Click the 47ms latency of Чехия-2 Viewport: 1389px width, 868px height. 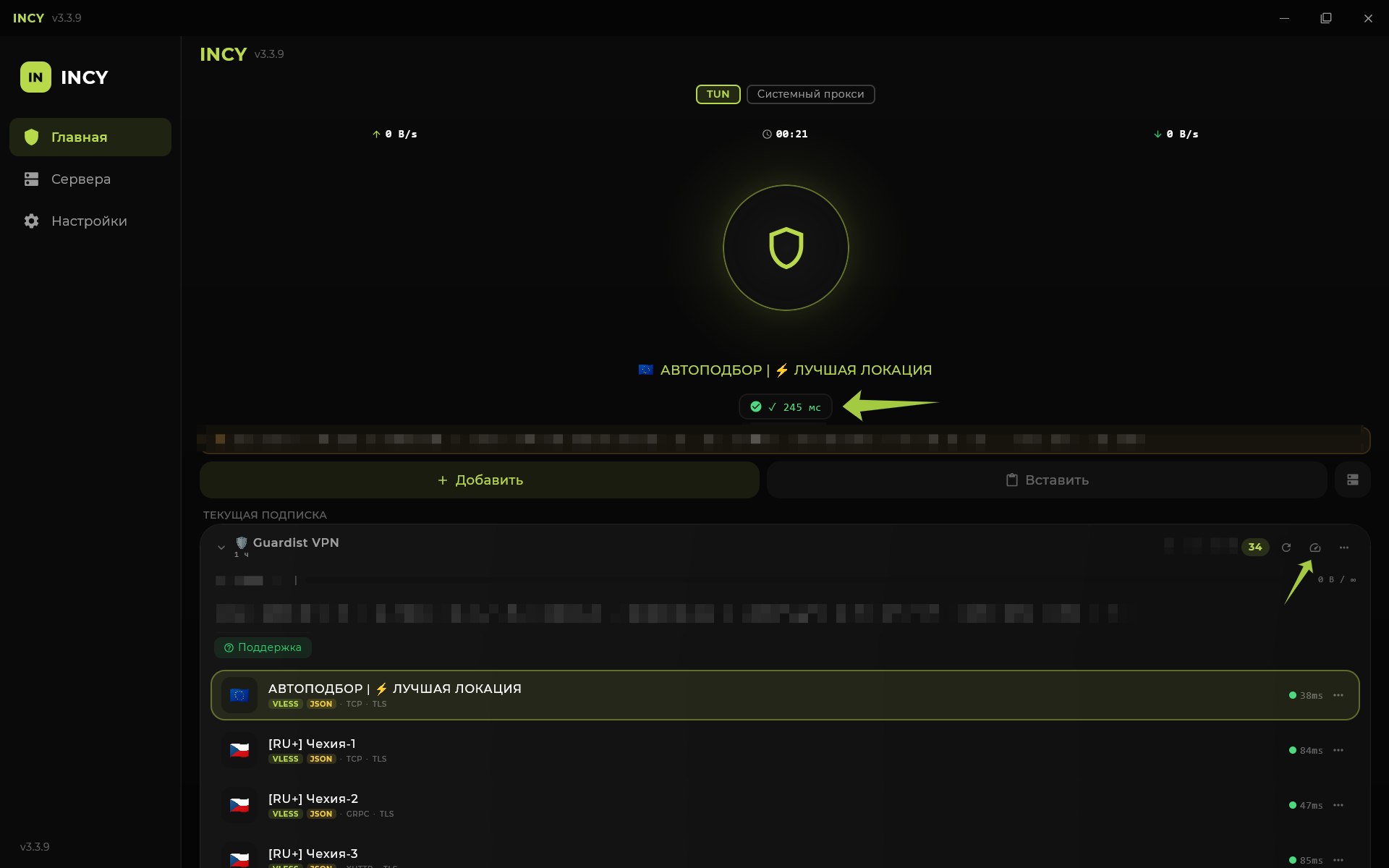coord(1306,805)
